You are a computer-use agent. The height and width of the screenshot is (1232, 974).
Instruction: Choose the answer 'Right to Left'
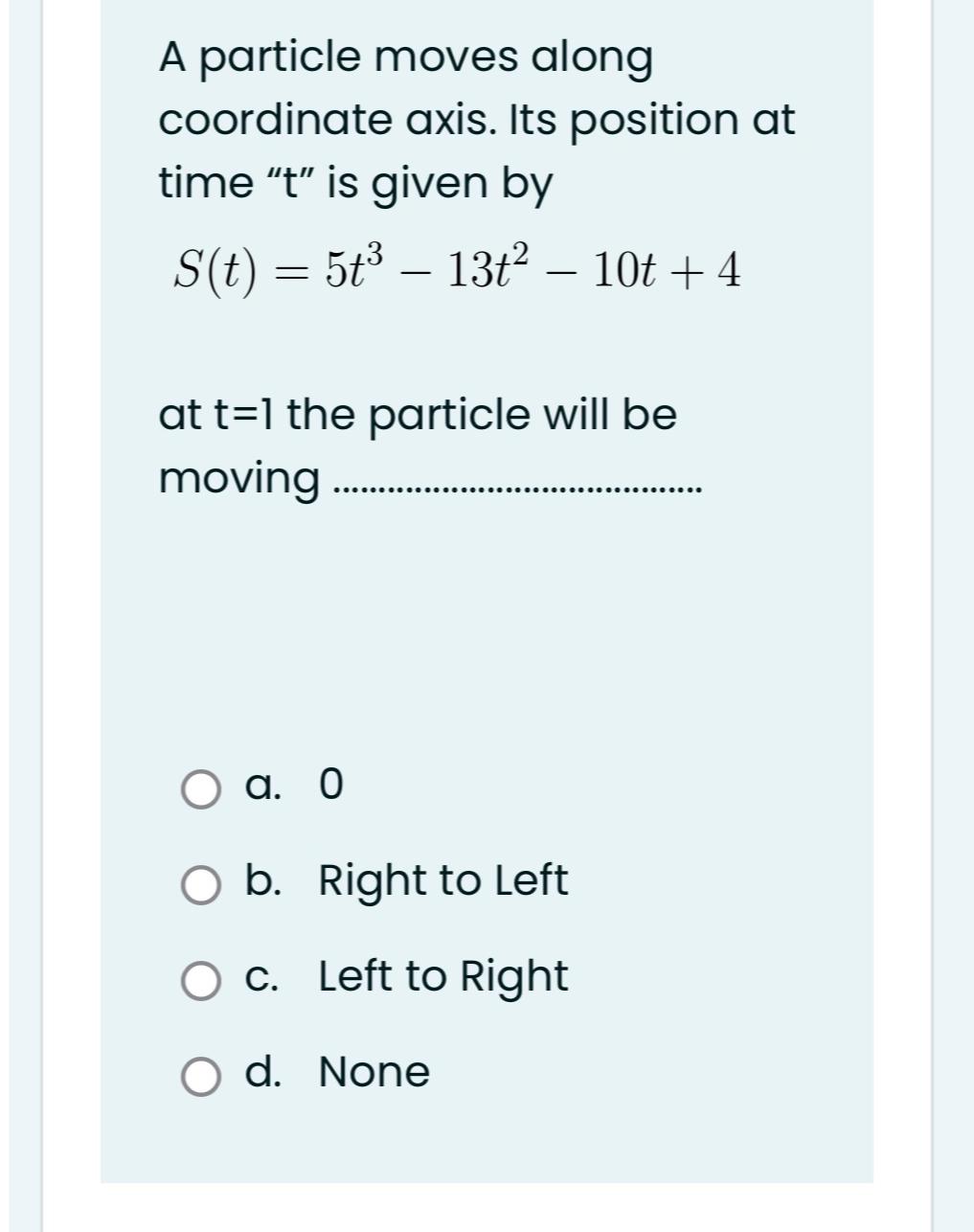point(442,880)
